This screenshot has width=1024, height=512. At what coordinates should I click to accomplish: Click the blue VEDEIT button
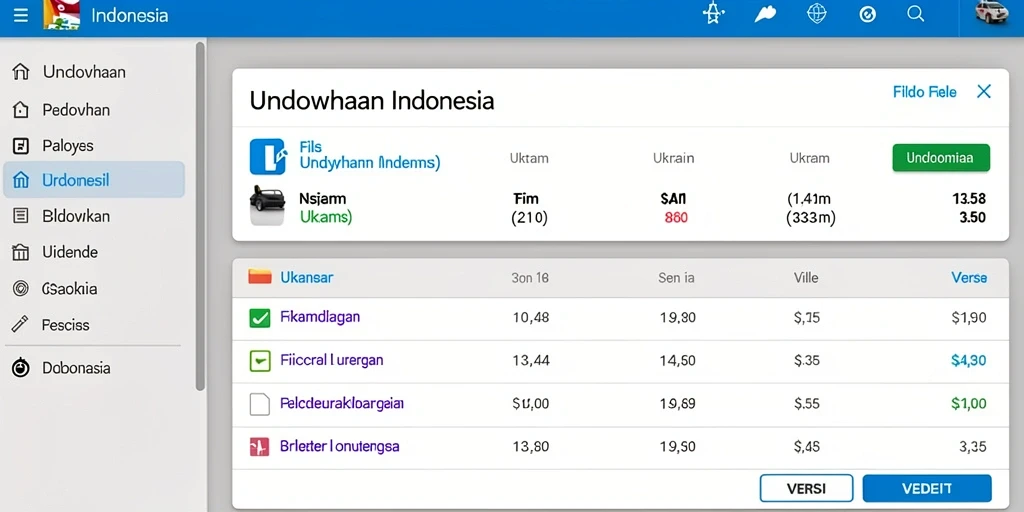point(927,488)
